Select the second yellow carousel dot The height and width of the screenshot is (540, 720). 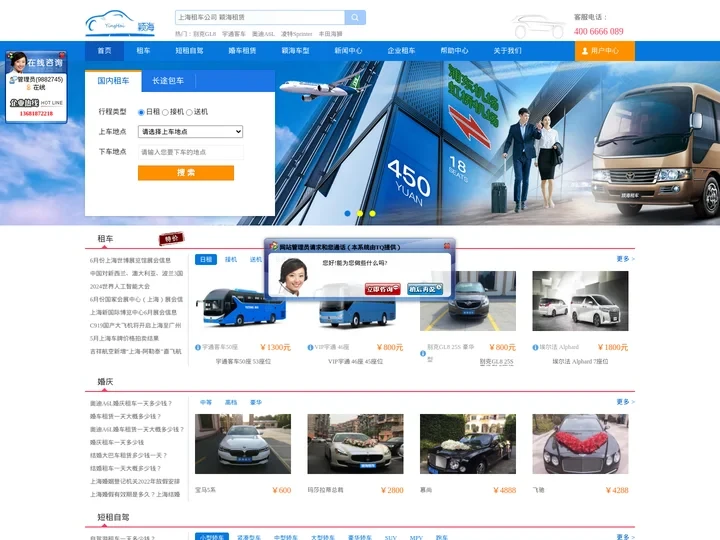[360, 214]
